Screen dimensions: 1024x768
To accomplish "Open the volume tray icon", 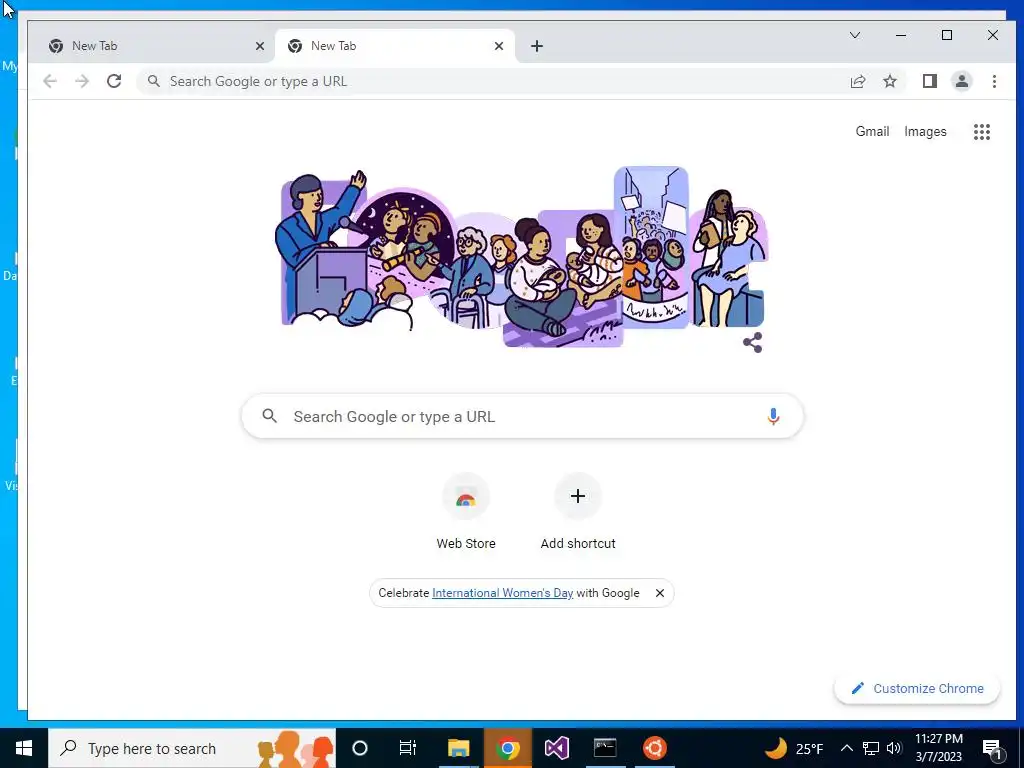I will 894,748.
